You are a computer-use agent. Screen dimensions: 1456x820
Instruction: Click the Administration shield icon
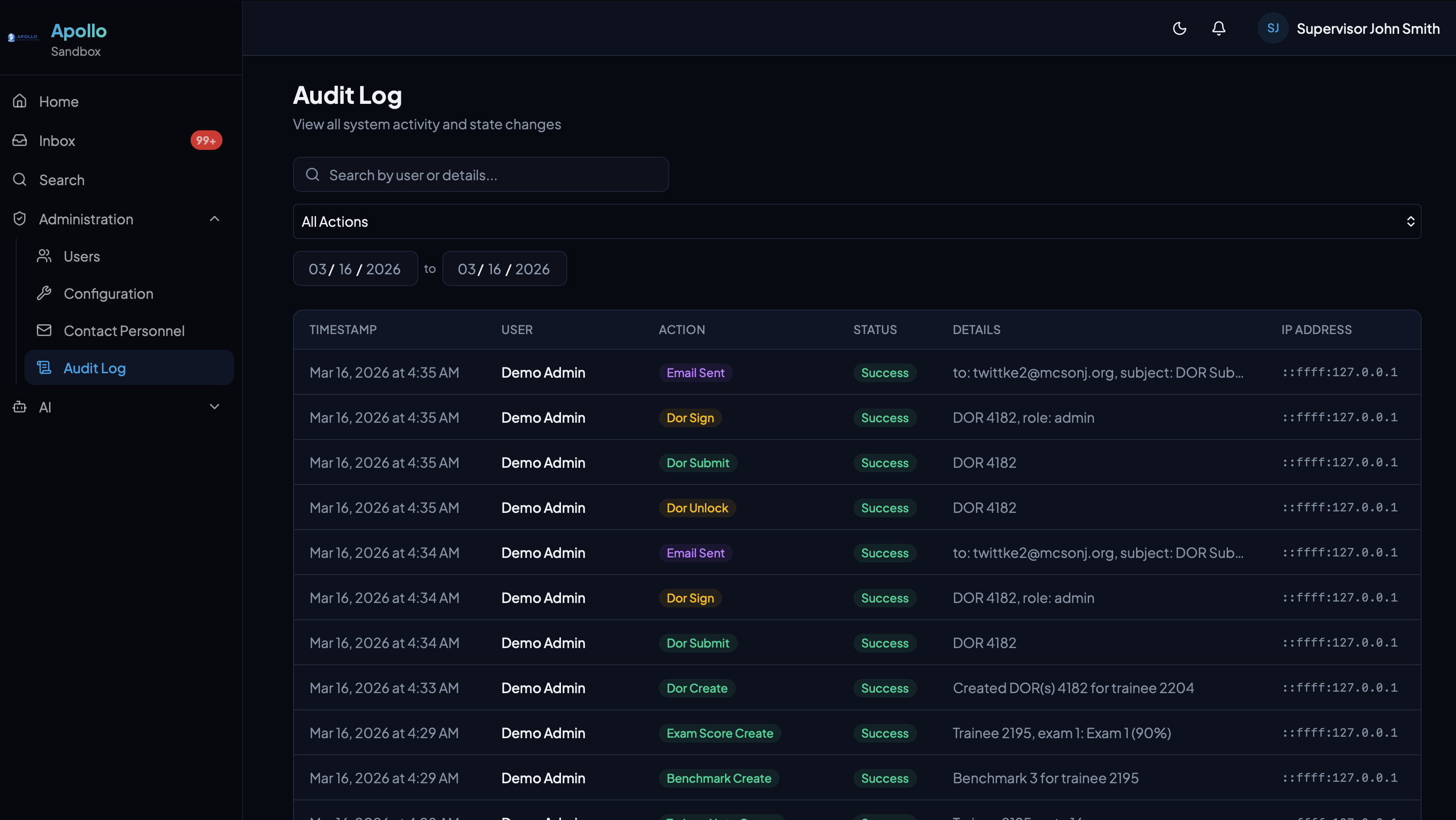click(x=19, y=218)
